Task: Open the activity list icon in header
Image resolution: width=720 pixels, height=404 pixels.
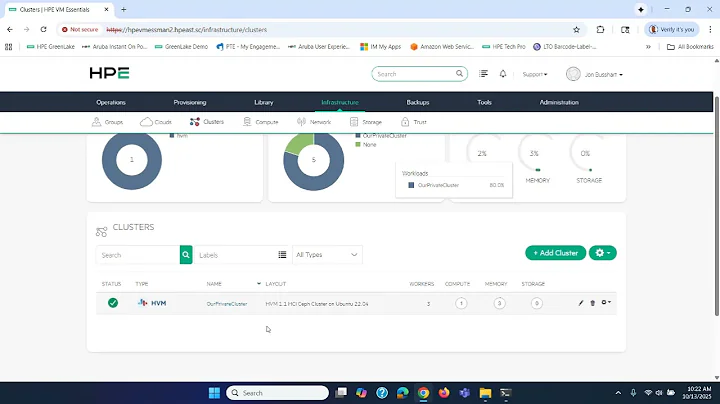Action: pyautogui.click(x=483, y=73)
